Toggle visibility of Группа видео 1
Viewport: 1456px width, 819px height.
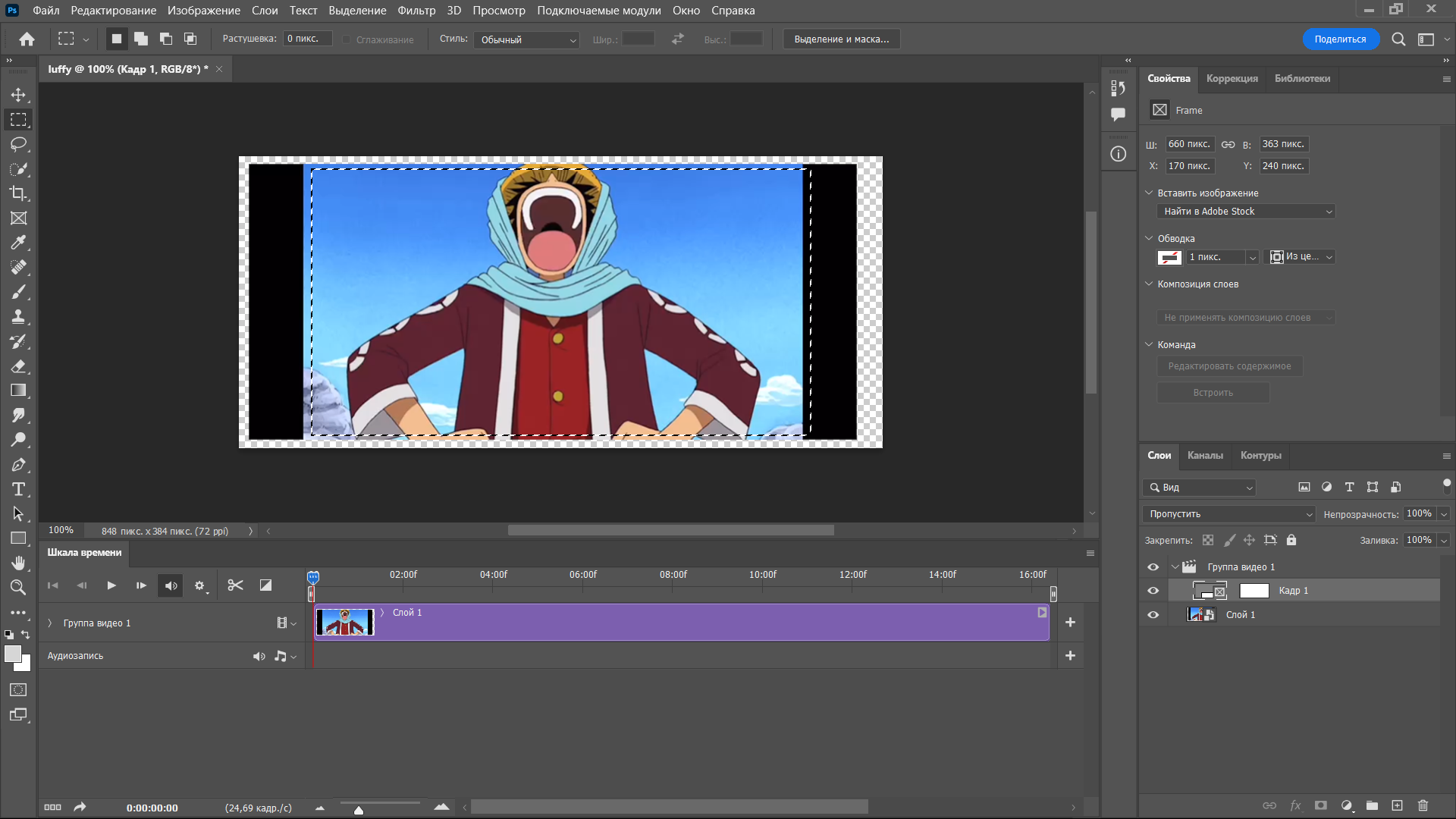(x=1153, y=566)
